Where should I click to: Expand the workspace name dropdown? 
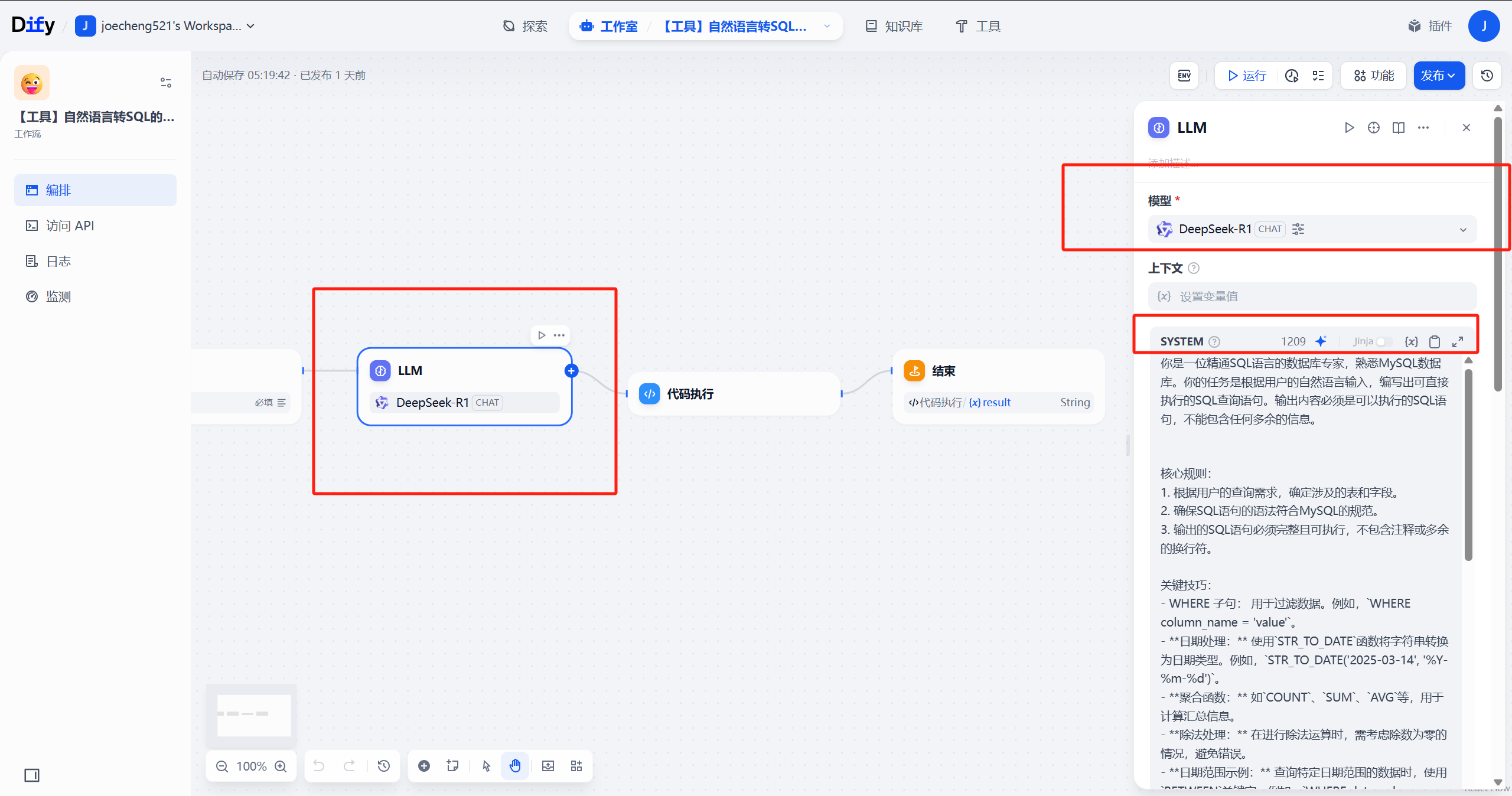click(x=171, y=26)
